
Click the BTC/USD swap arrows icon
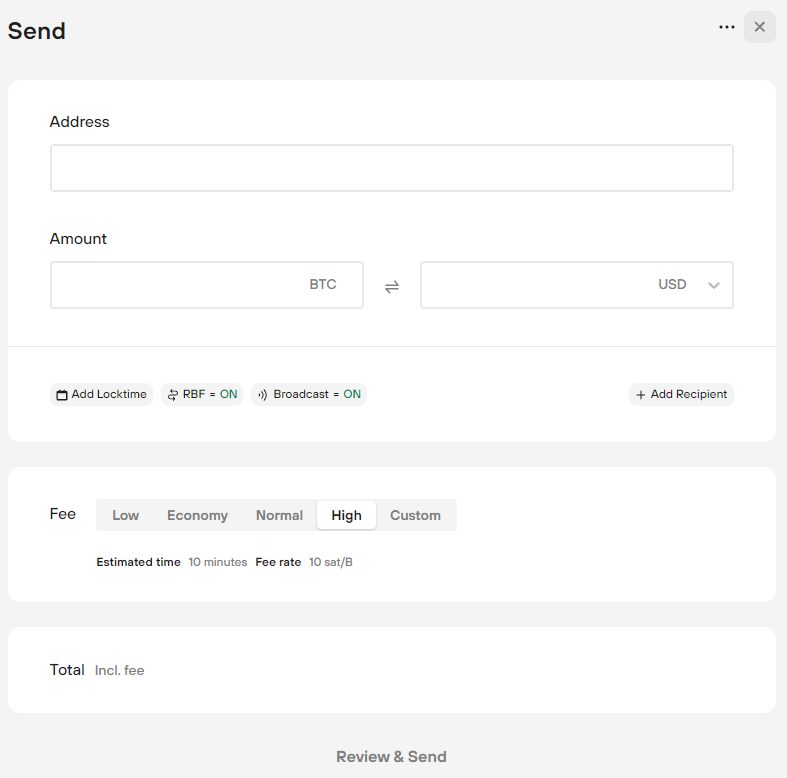coord(392,286)
